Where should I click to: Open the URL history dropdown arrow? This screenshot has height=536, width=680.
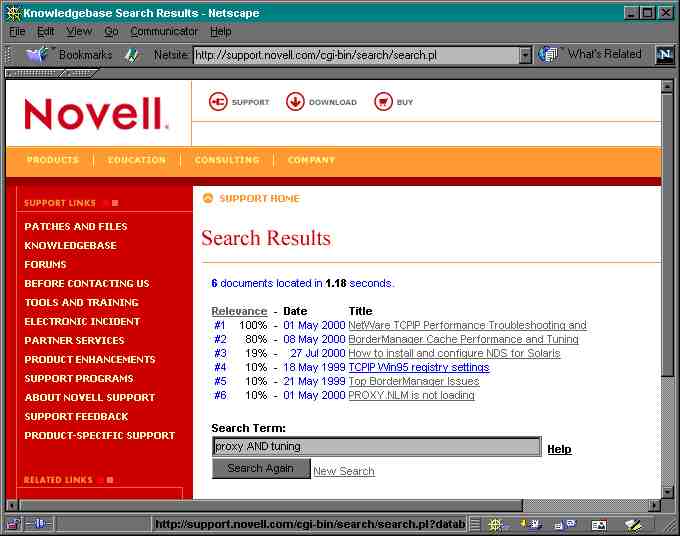tap(525, 55)
